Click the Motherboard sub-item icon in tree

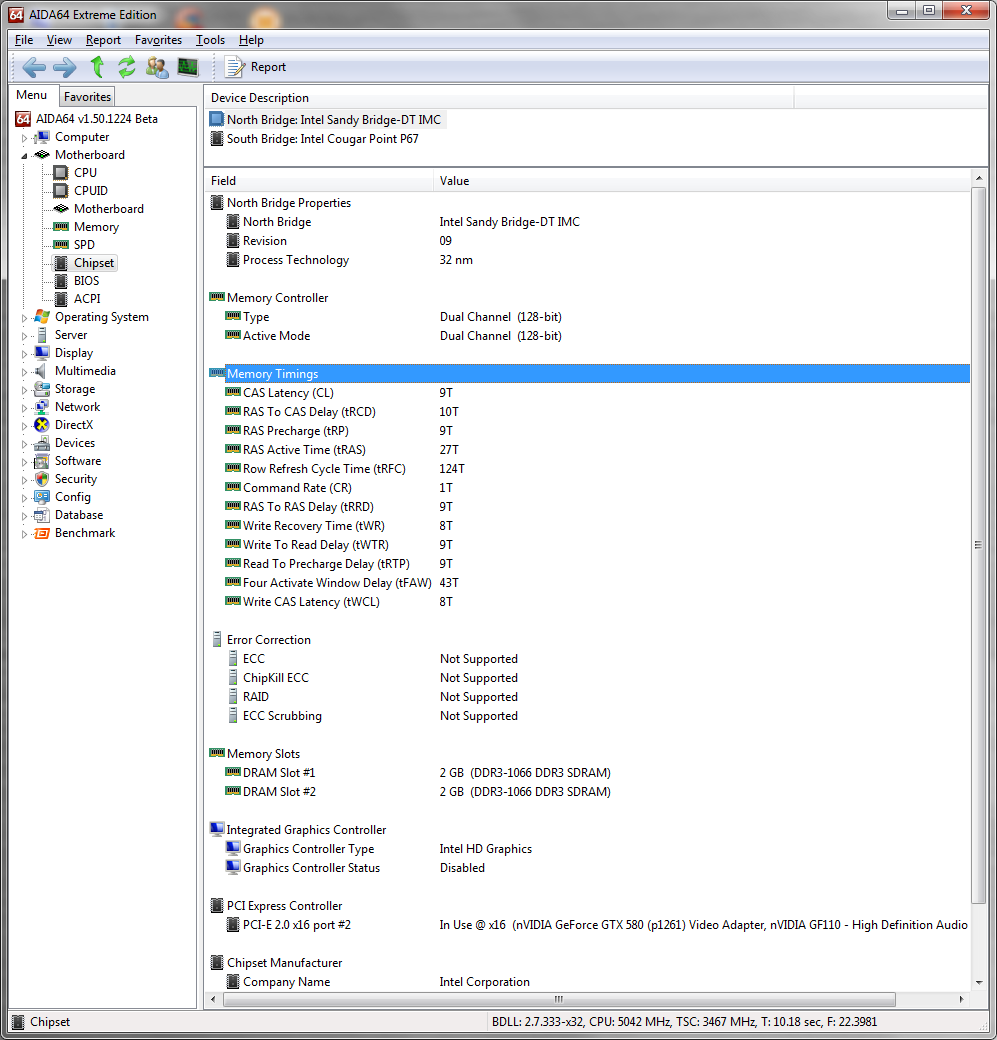point(61,208)
